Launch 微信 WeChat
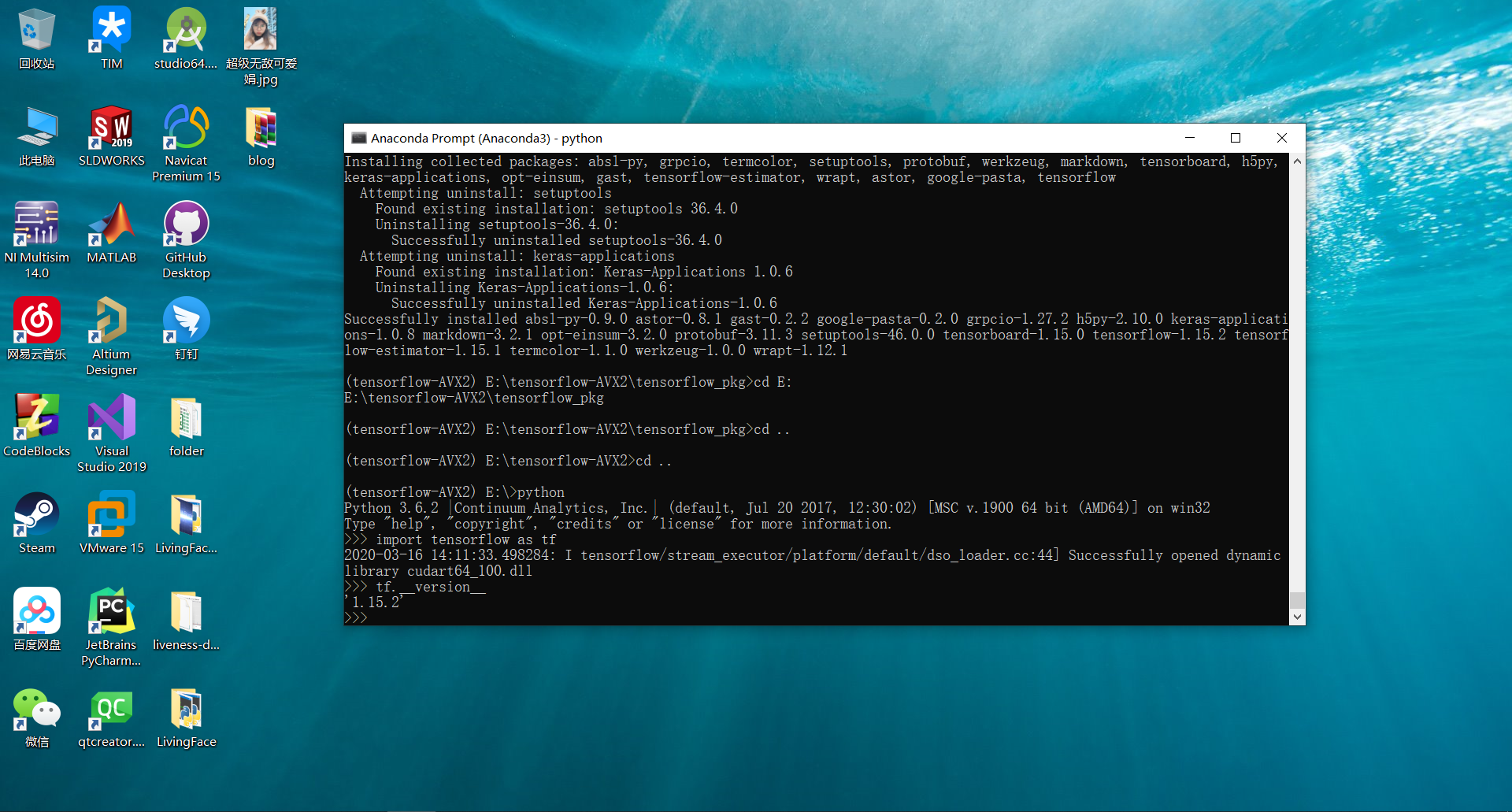This screenshot has width=1512, height=812. 36,709
